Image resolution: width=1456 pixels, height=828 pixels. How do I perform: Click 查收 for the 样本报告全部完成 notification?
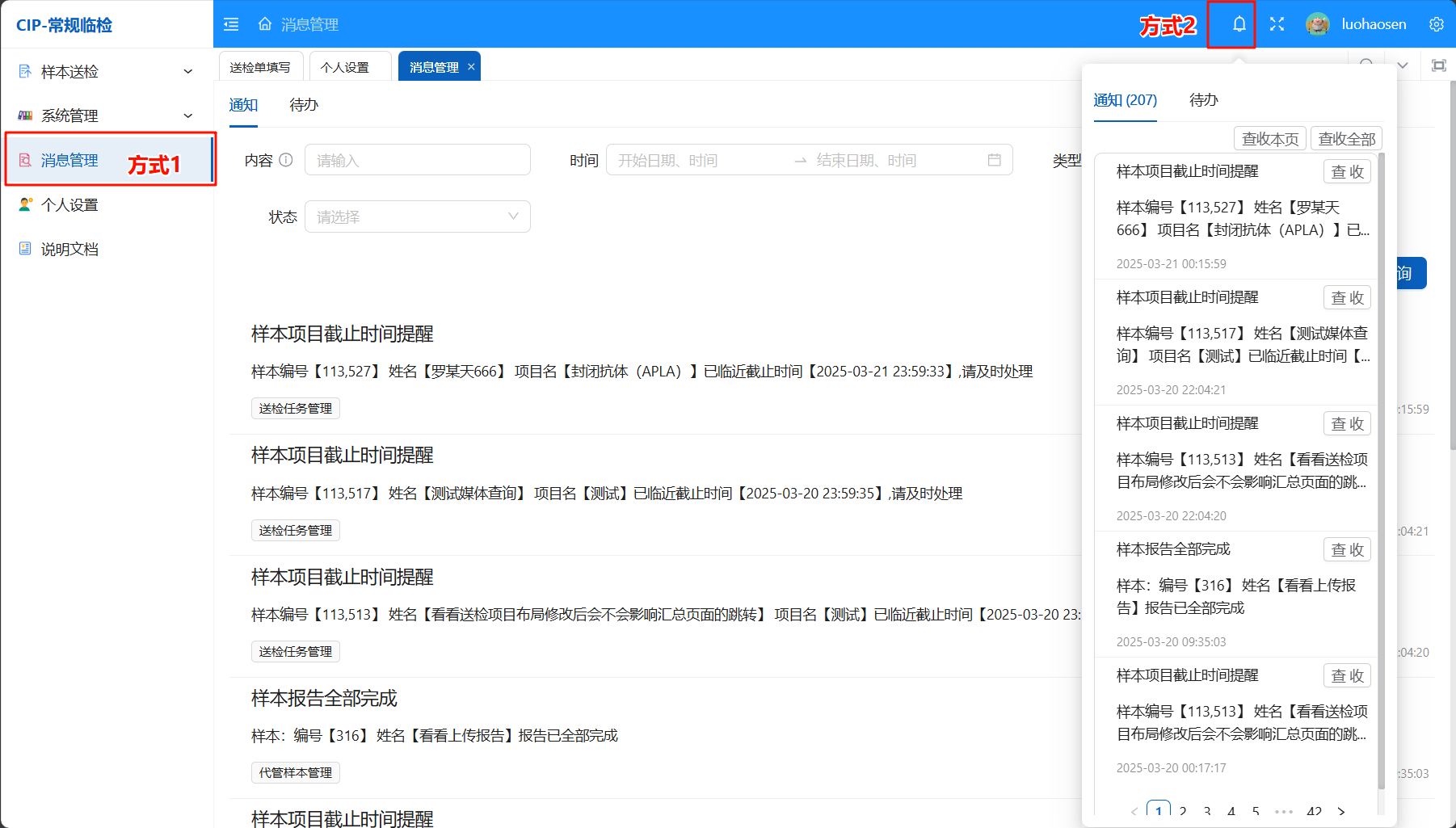(1347, 550)
